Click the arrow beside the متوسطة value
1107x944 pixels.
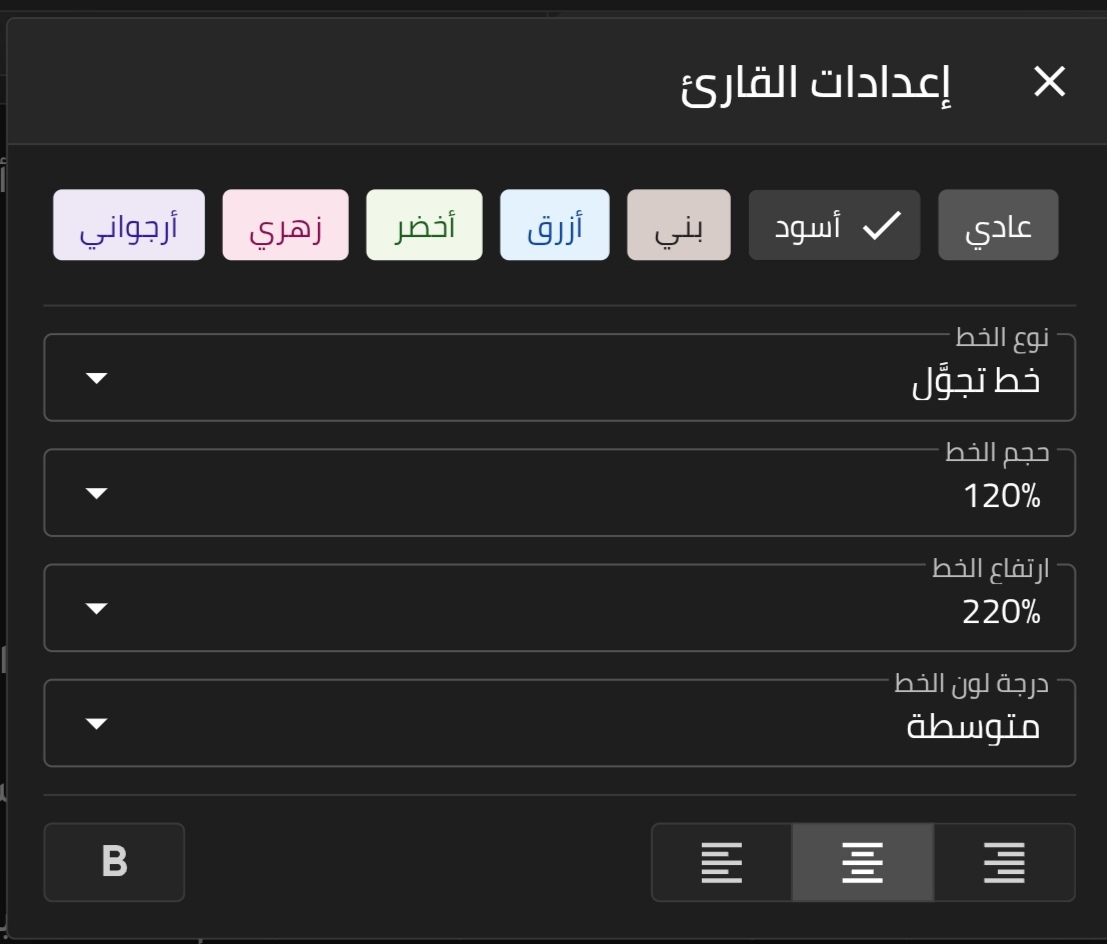(x=96, y=724)
